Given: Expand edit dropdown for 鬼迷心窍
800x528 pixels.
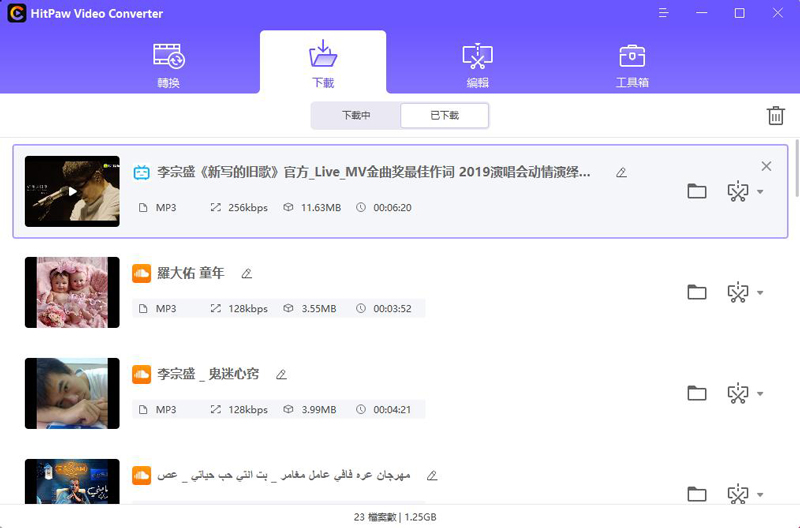Looking at the screenshot, I should pyautogui.click(x=760, y=394).
